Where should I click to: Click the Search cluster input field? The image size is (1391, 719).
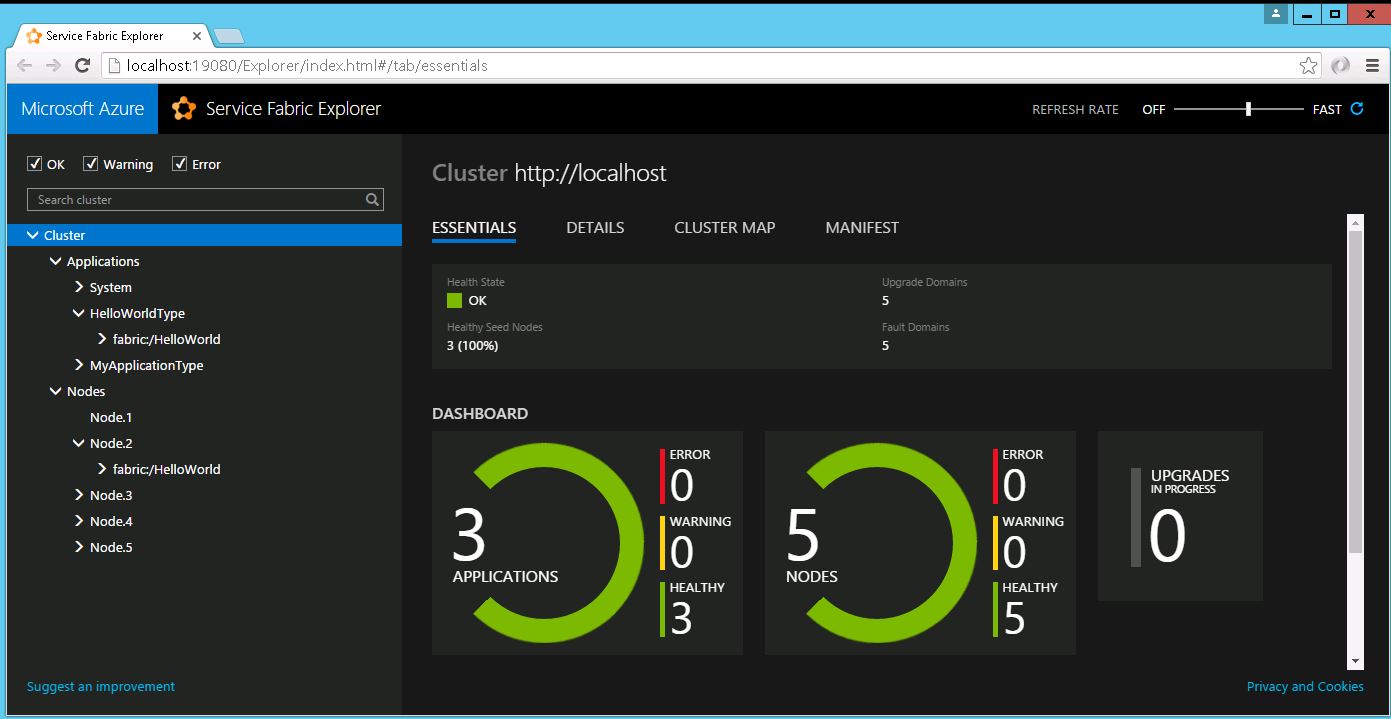[205, 200]
